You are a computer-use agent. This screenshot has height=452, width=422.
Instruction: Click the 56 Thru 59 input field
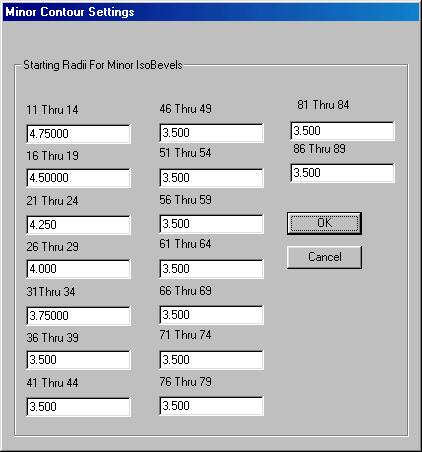point(211,224)
